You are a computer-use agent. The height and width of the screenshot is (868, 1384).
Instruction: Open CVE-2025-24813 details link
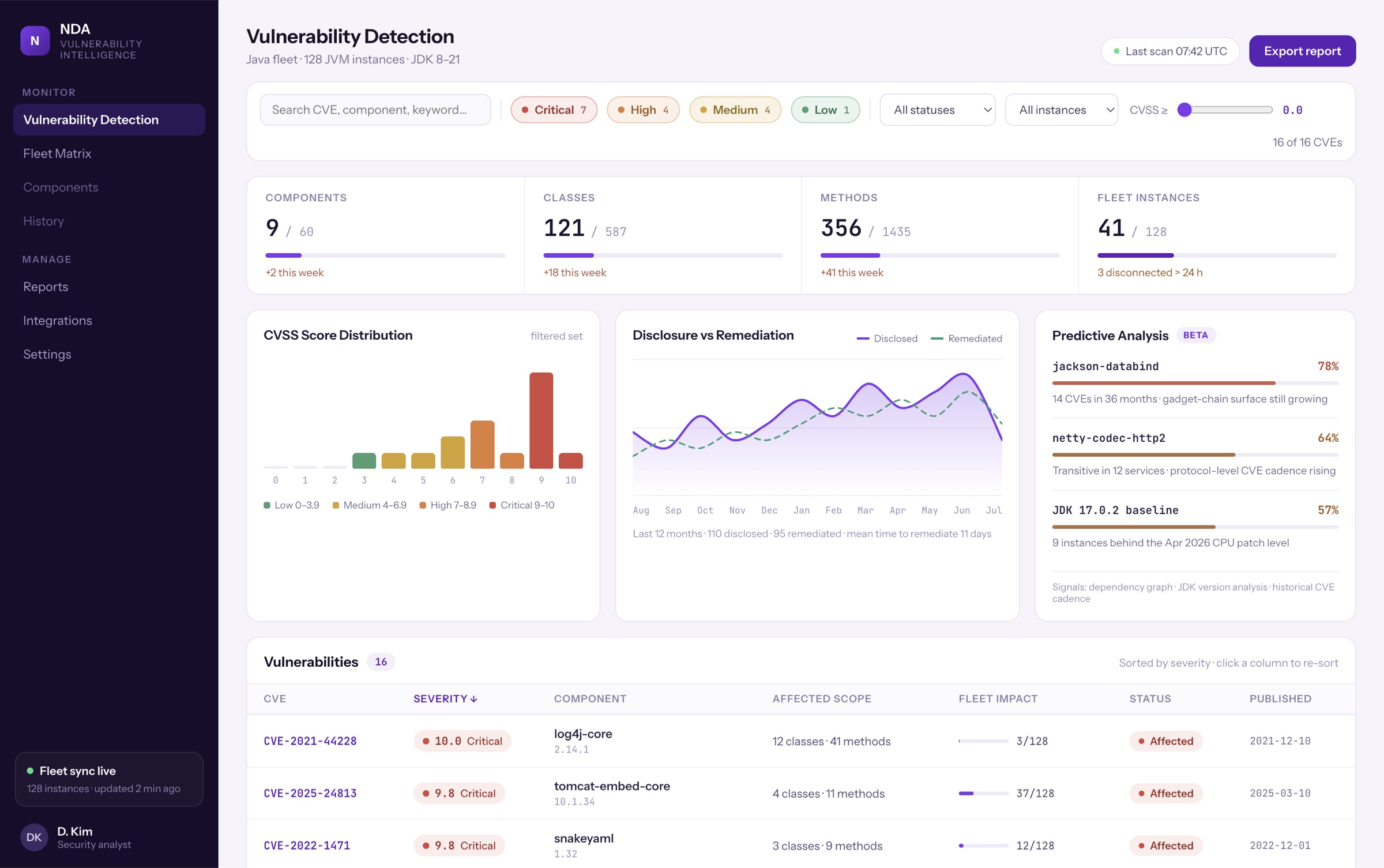310,793
